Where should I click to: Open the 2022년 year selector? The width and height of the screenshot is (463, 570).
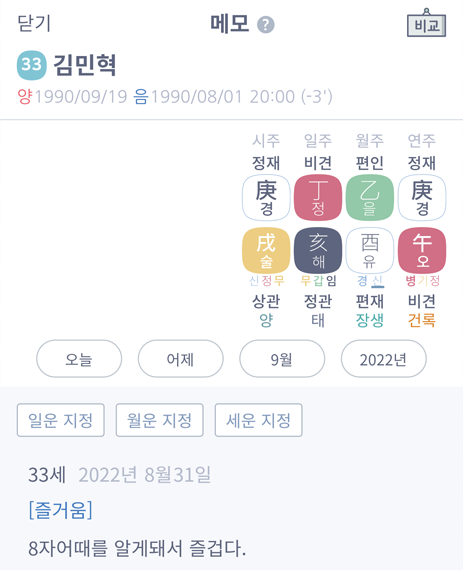pyautogui.click(x=383, y=359)
